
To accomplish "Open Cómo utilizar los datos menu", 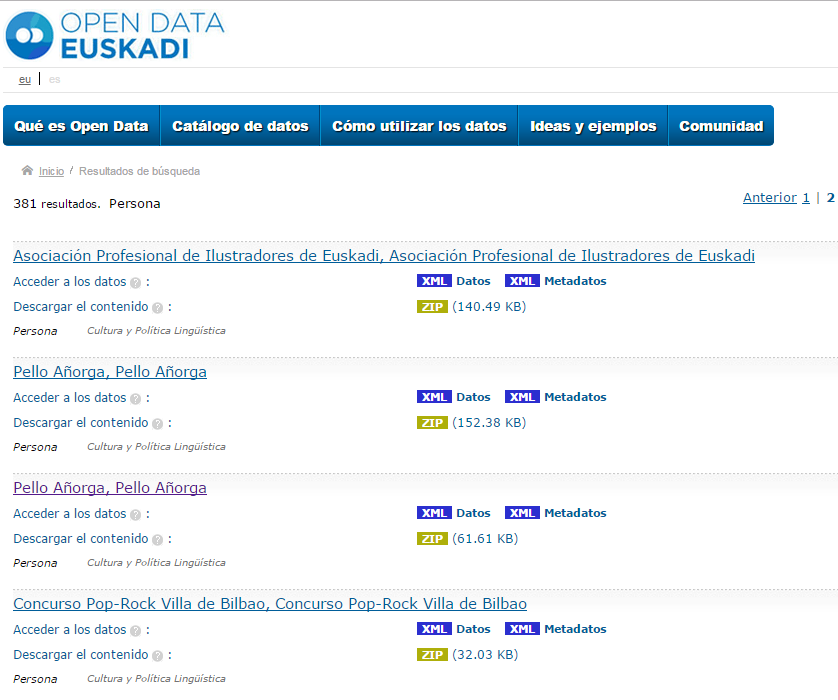I will point(419,126).
